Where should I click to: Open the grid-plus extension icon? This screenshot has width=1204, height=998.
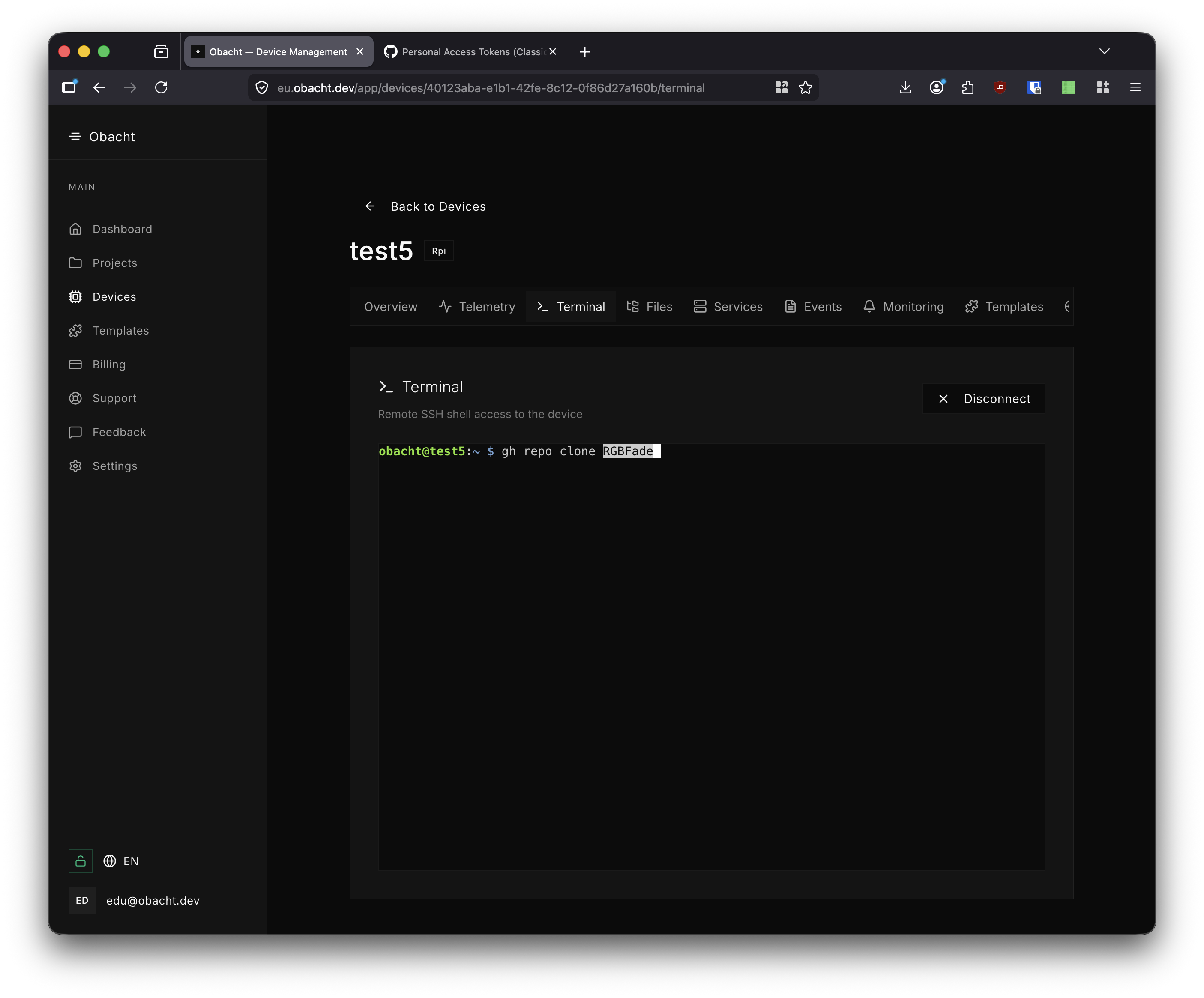point(1102,87)
